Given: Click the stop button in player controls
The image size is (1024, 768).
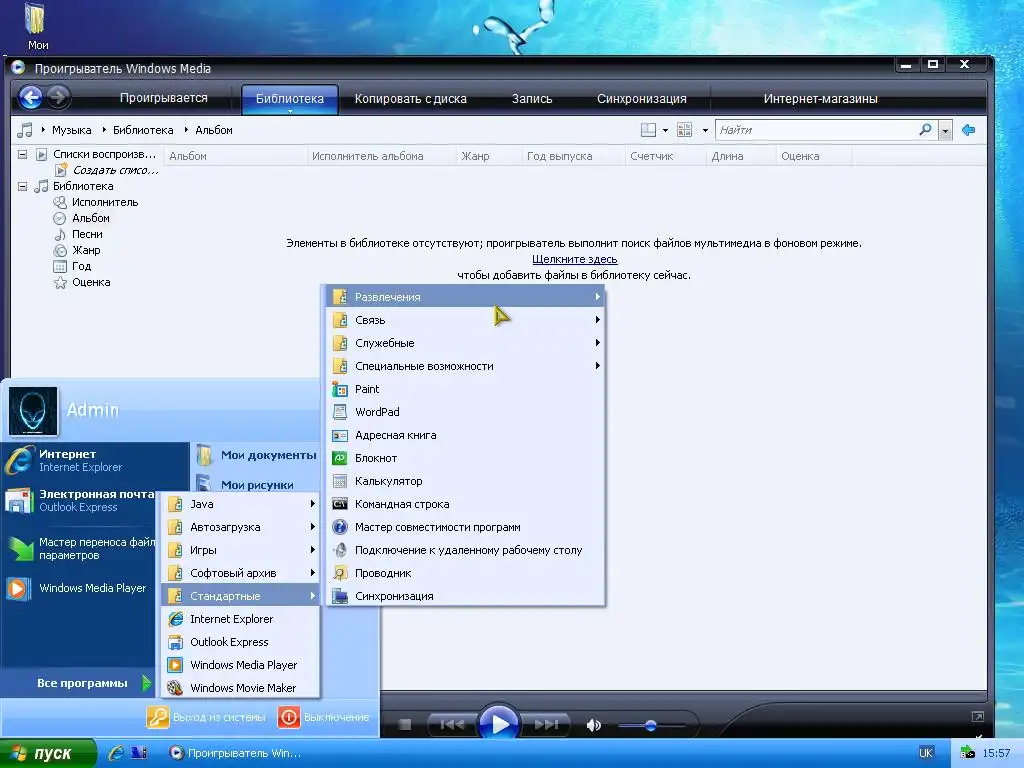Looking at the screenshot, I should pos(405,724).
